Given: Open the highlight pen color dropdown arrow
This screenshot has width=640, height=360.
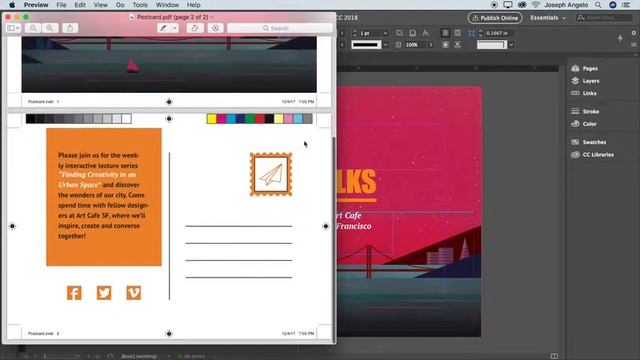Looking at the screenshot, I should [175, 28].
